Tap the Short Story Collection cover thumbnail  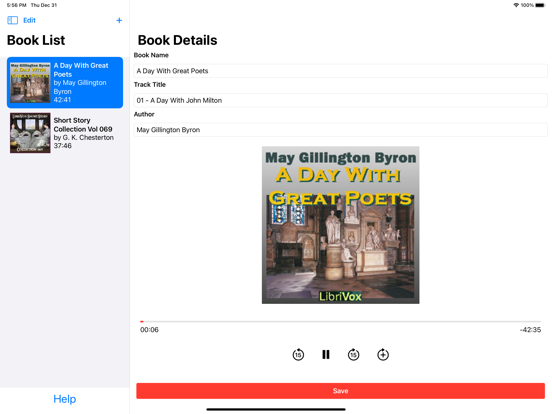(x=30, y=133)
